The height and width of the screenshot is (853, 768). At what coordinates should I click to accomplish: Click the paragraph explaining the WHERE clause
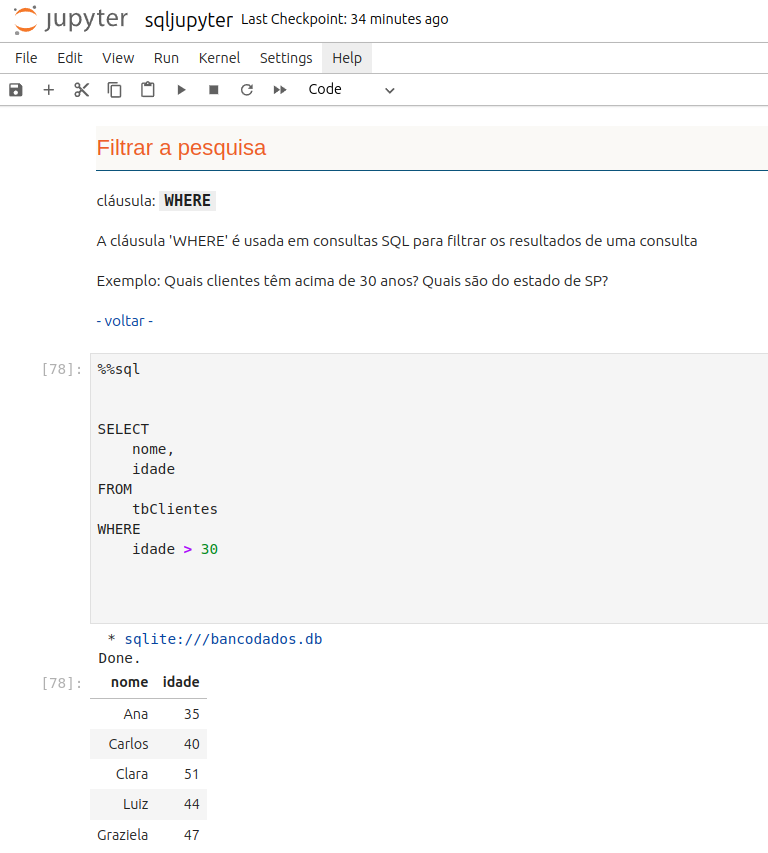point(397,241)
